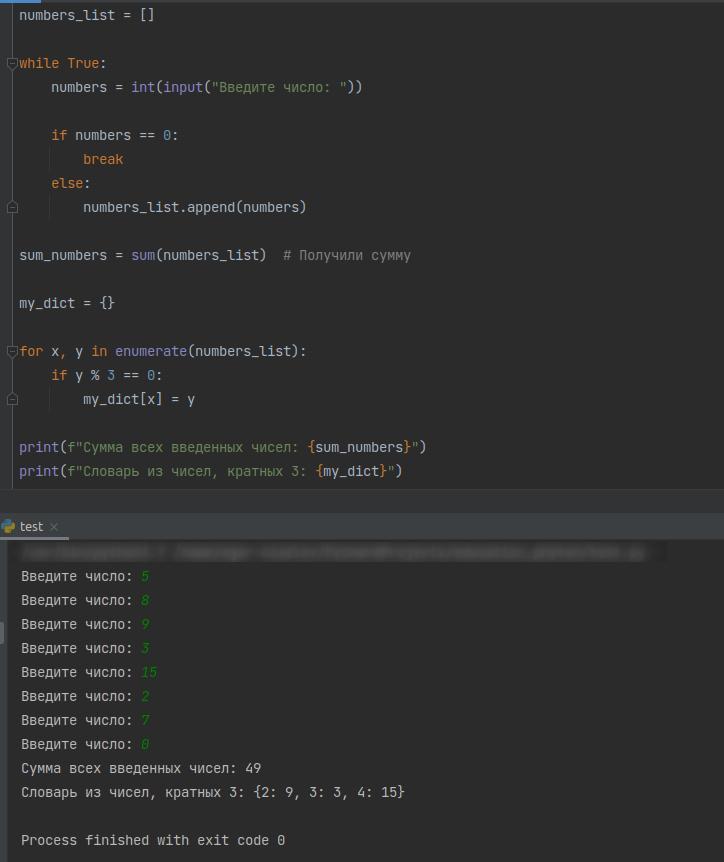Click the comment '# Получили сумму'

(347, 256)
